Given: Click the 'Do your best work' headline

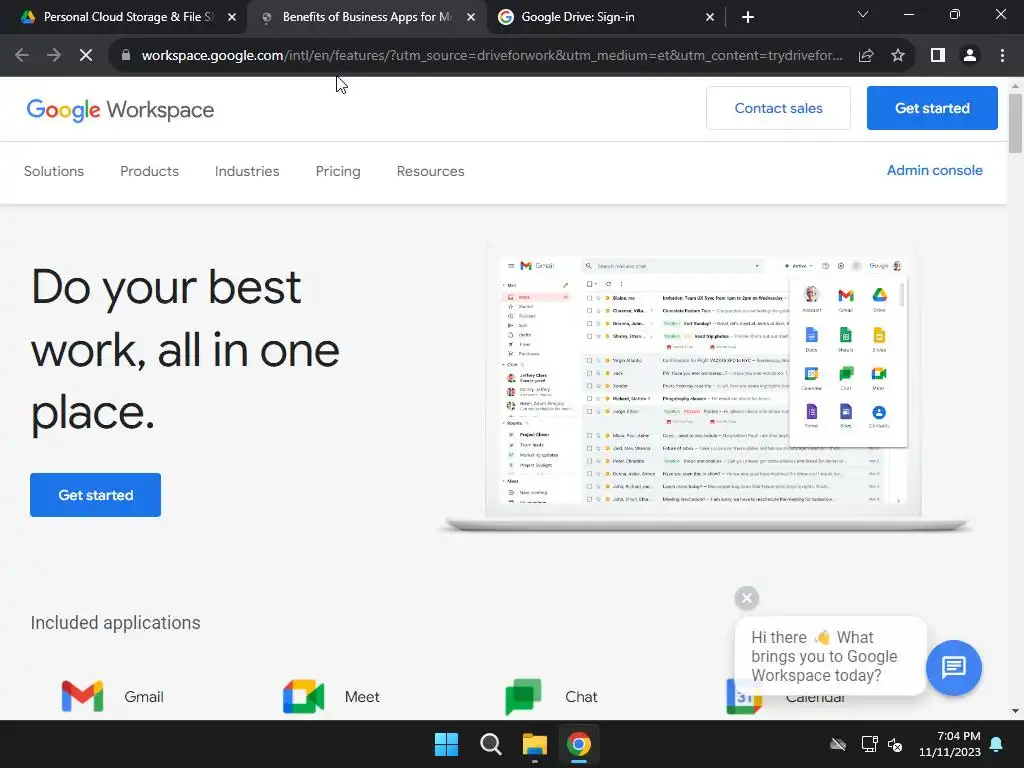Looking at the screenshot, I should click(185, 350).
